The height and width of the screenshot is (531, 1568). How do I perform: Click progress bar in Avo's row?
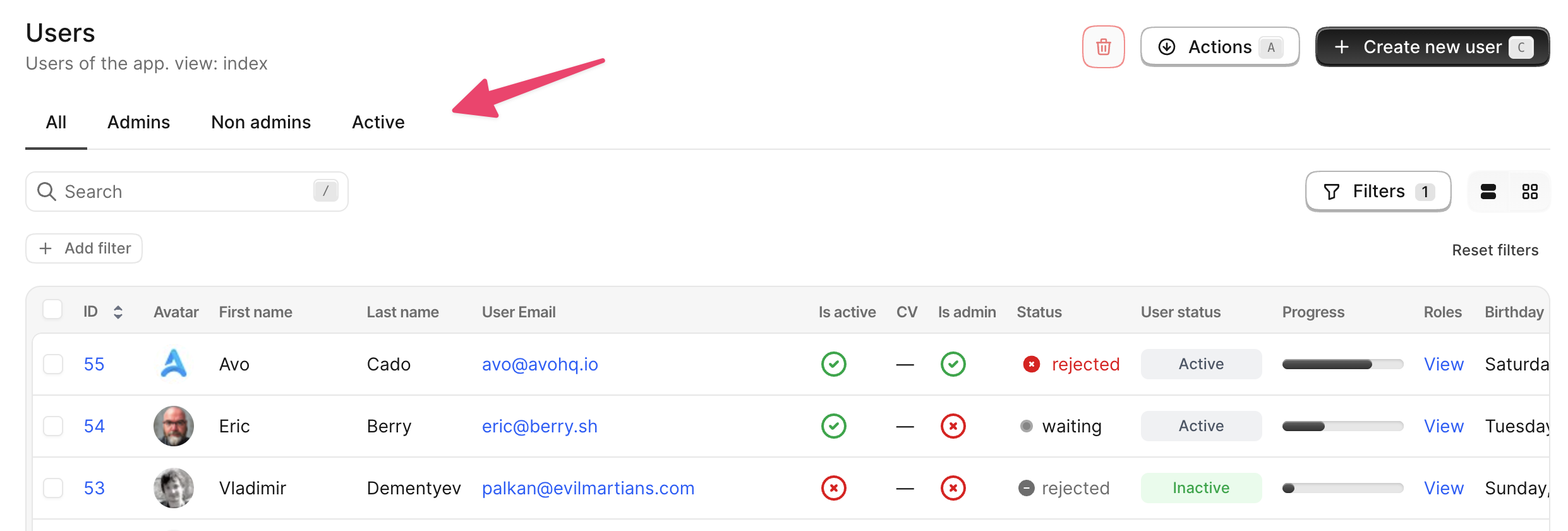[x=1342, y=364]
